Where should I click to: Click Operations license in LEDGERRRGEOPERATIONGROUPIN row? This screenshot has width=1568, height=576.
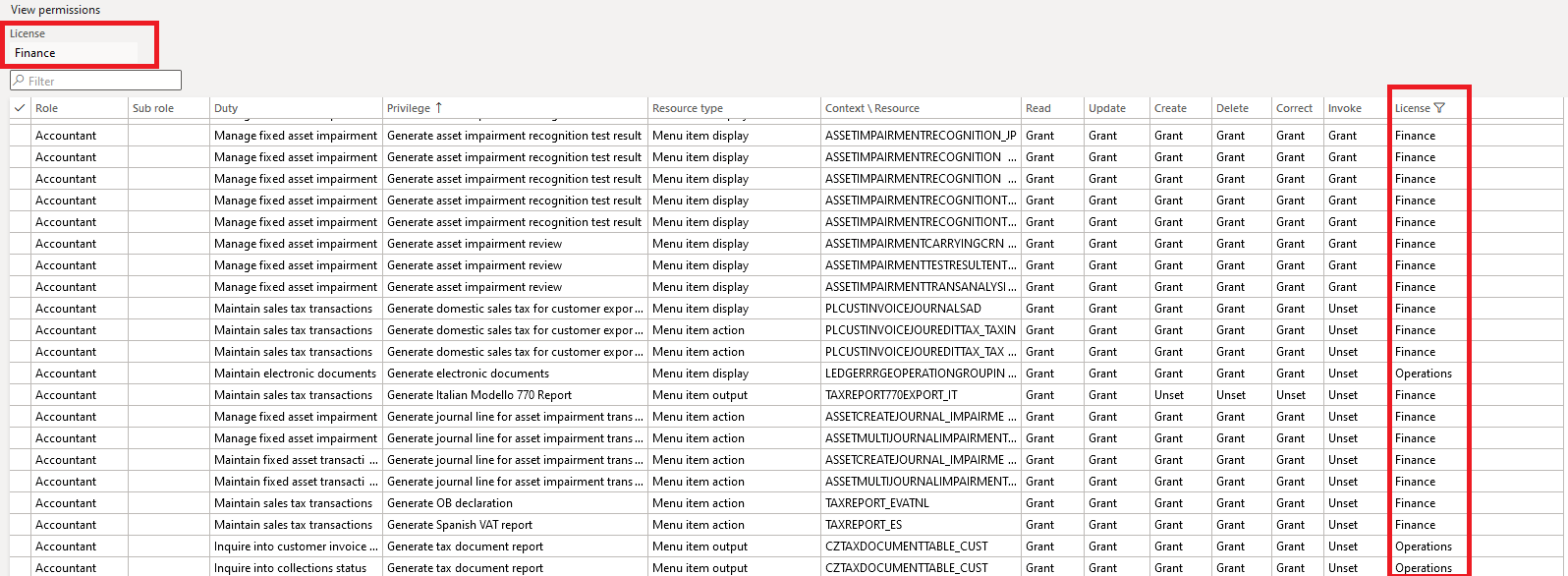coord(1423,374)
